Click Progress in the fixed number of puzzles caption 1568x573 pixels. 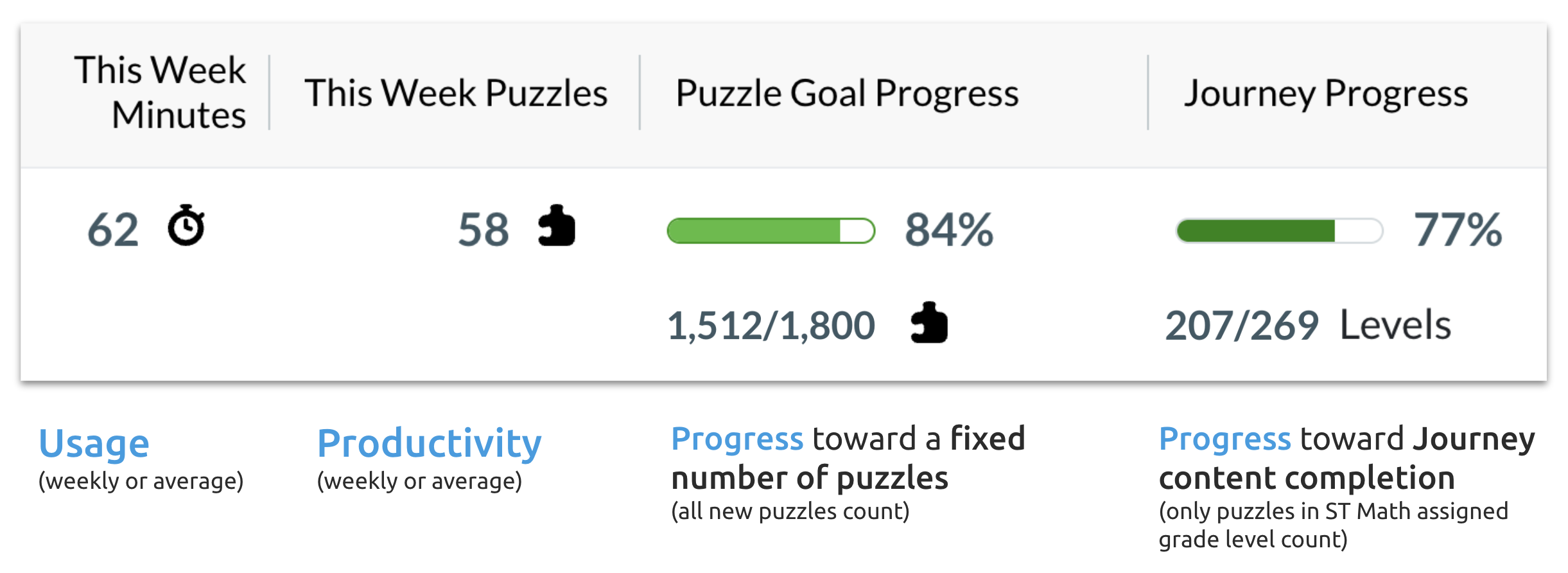point(737,440)
